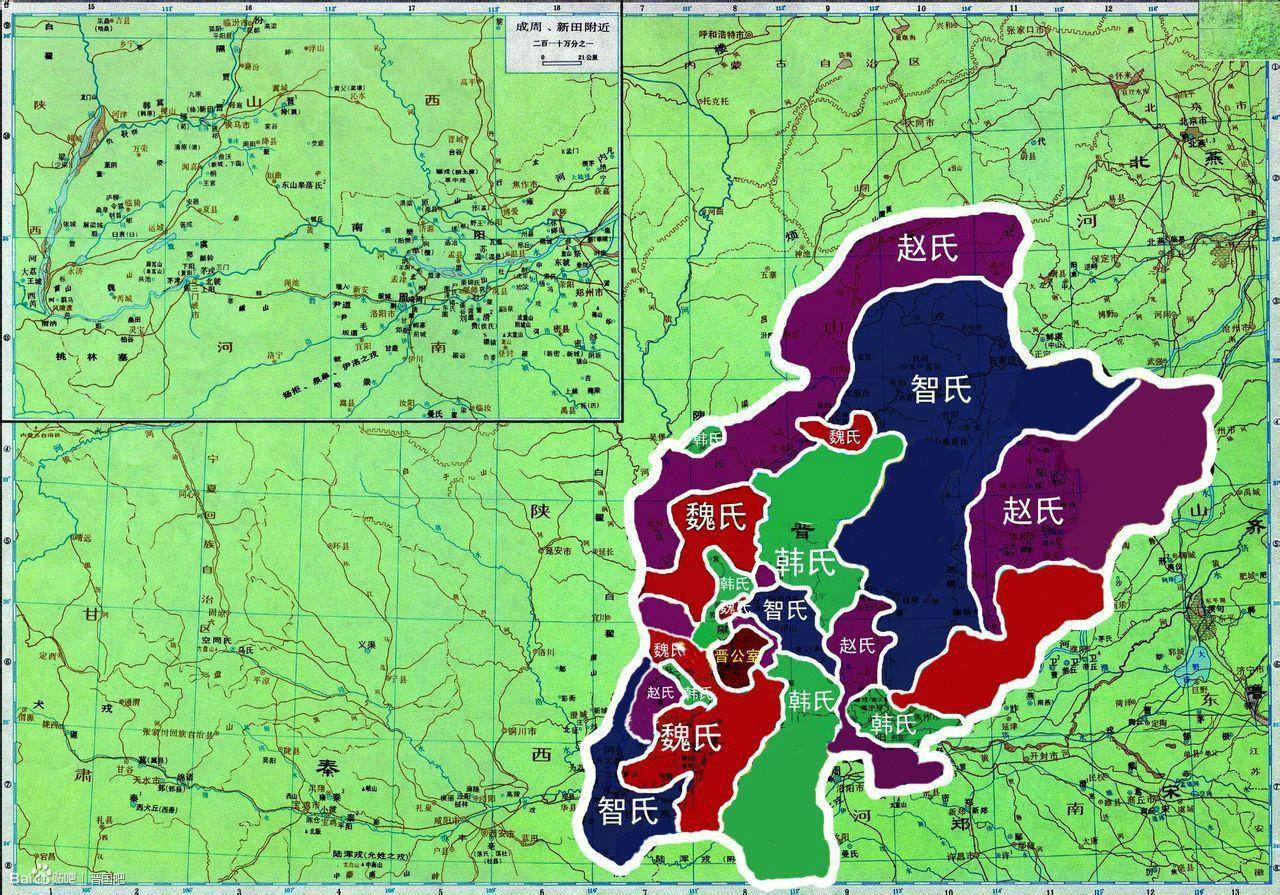
Task: Click the largest 智氏 label in the big navy region
Action: point(941,389)
